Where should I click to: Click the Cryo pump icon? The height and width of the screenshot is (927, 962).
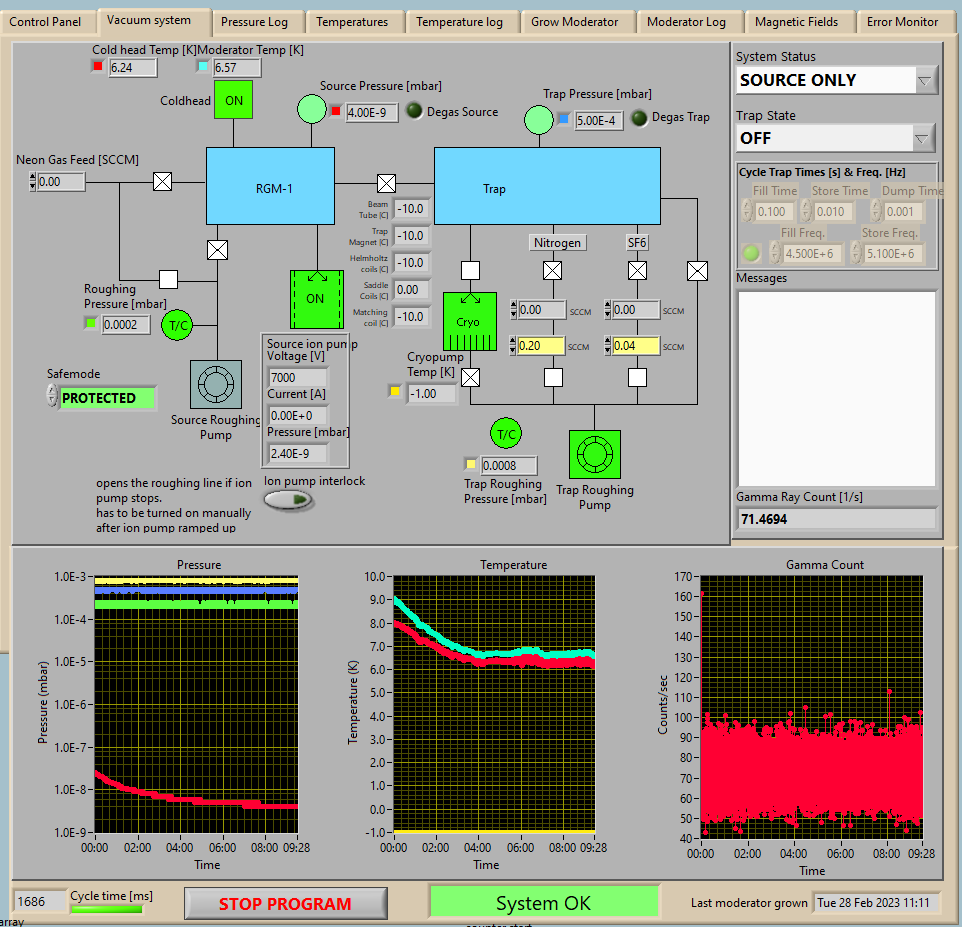point(469,322)
